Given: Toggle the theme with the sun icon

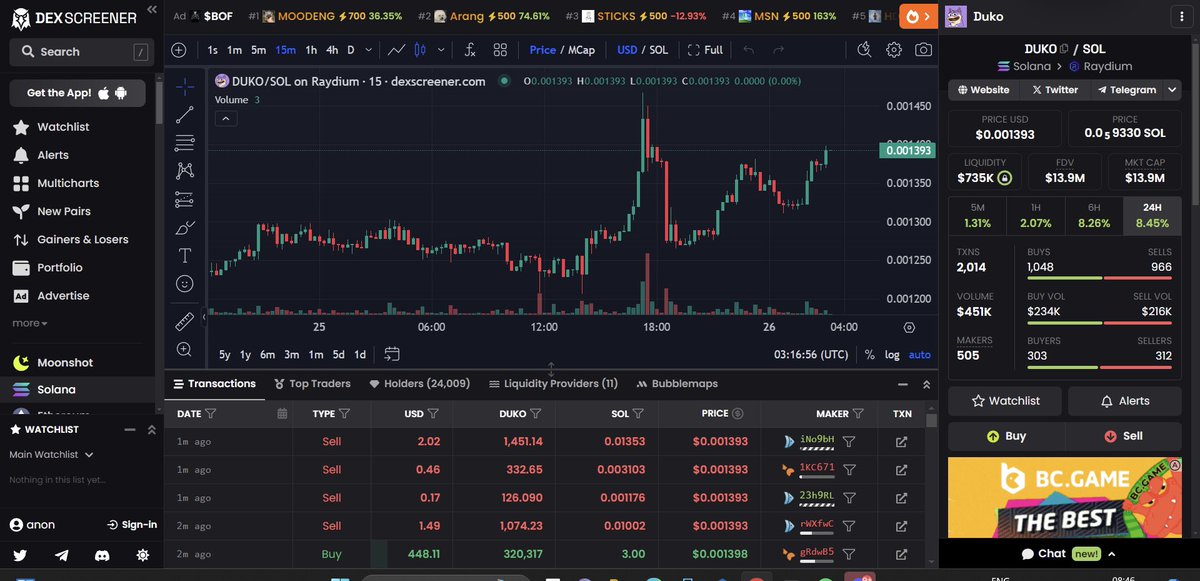Looking at the screenshot, I should pos(143,555).
